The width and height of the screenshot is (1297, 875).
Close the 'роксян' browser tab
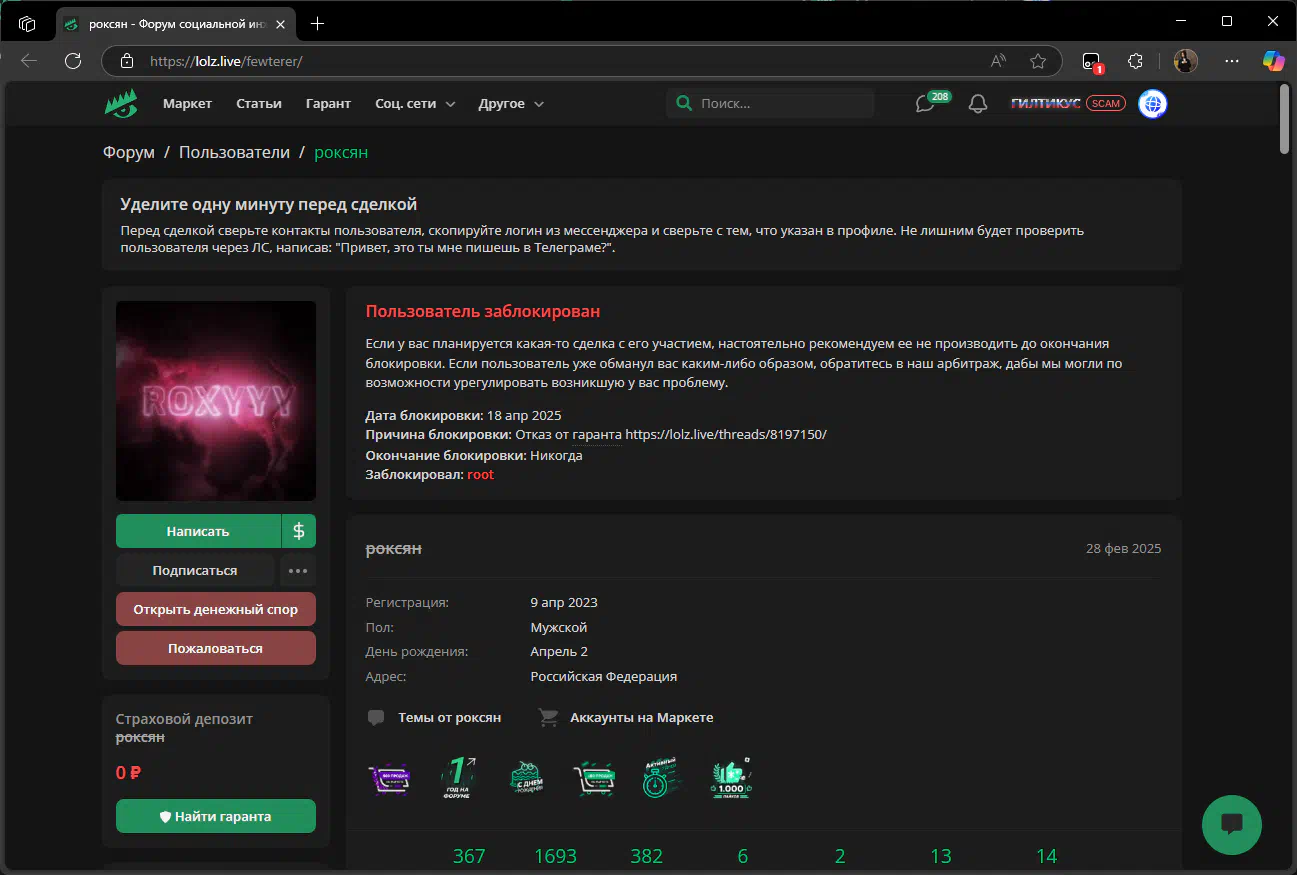click(279, 23)
